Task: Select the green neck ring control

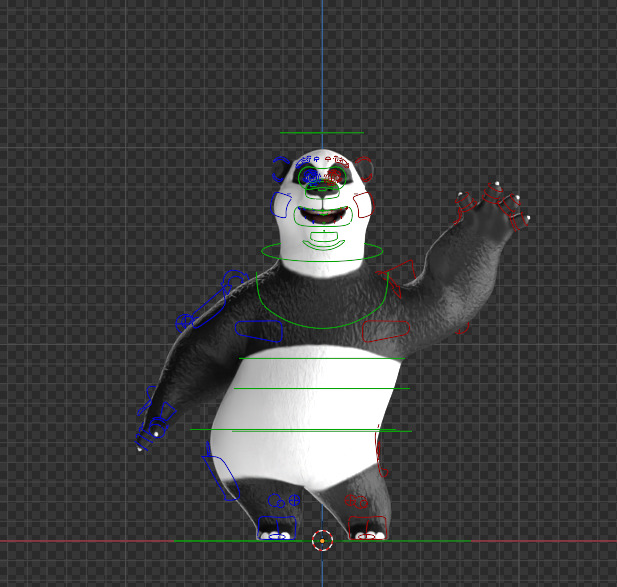Action: pos(322,252)
